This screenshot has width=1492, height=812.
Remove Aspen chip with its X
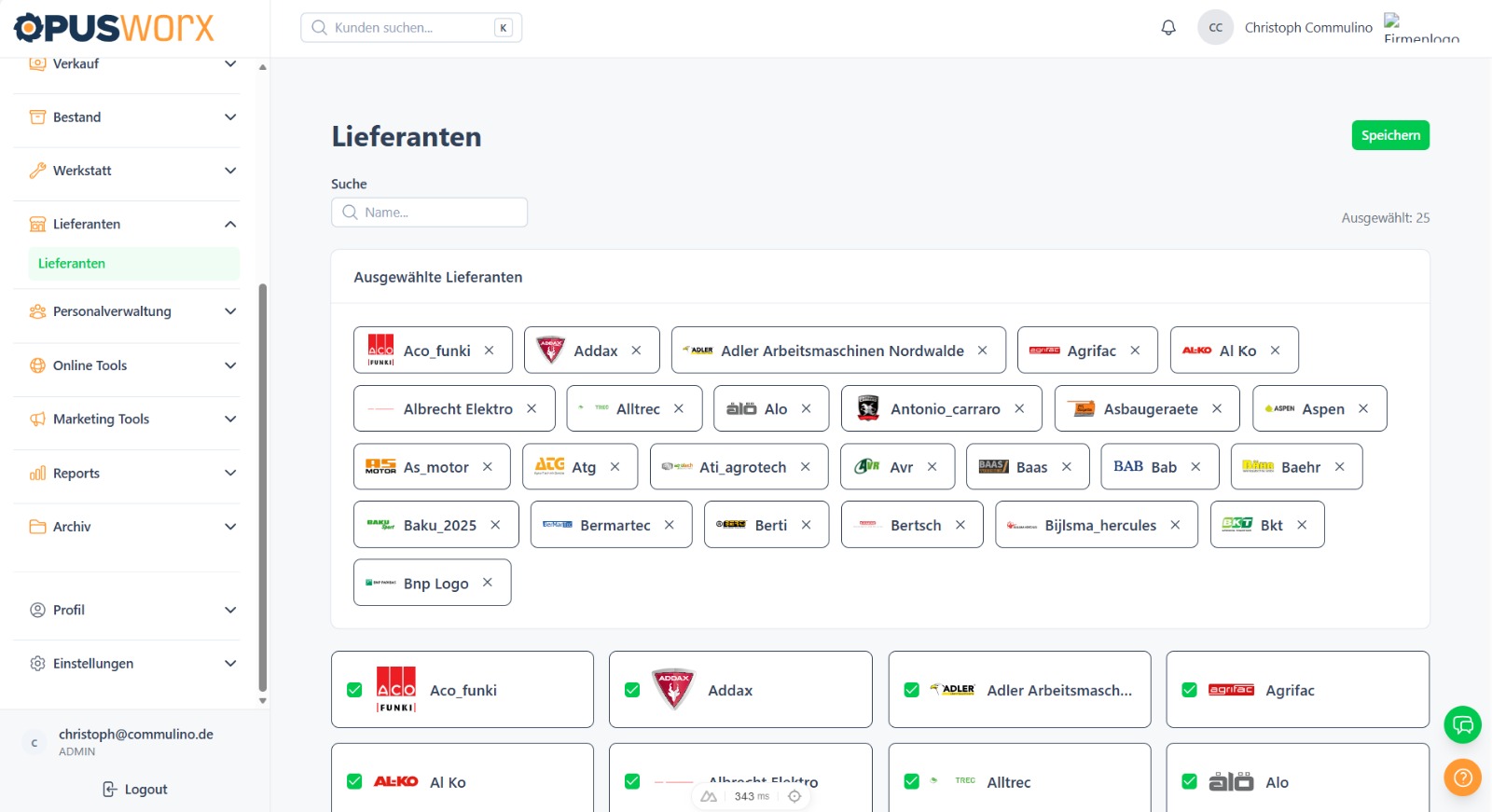tap(1363, 408)
